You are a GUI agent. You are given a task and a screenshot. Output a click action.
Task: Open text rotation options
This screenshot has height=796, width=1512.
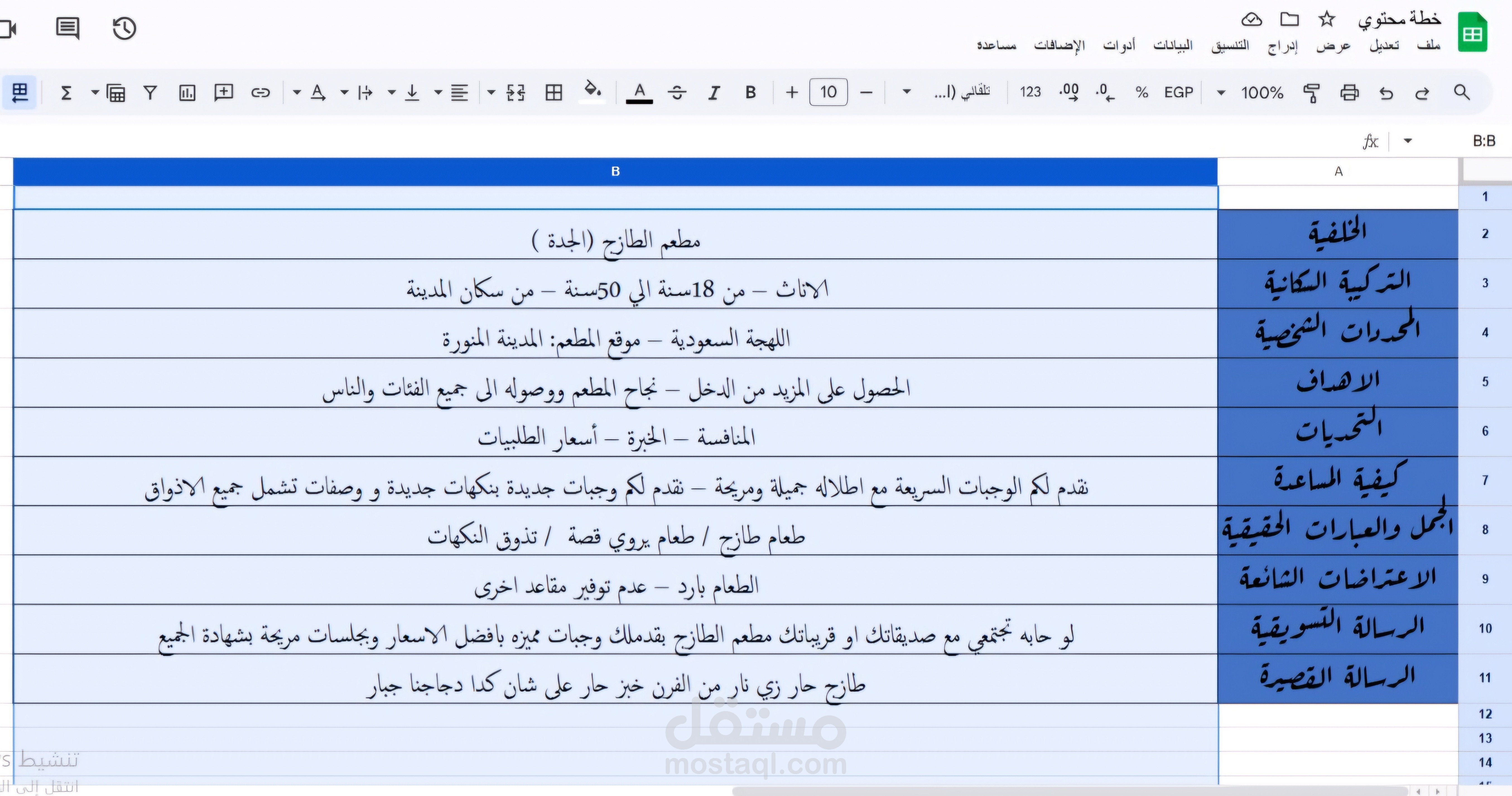[318, 92]
